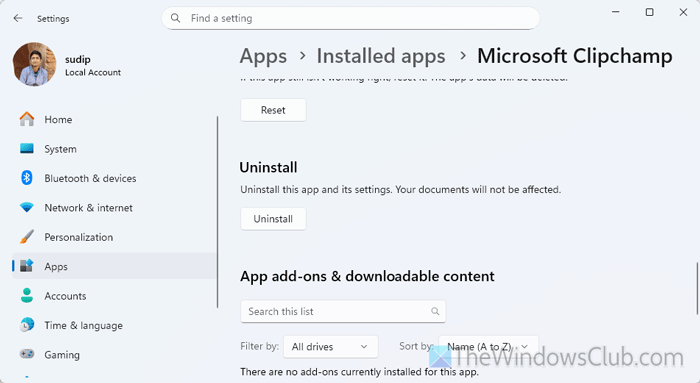The height and width of the screenshot is (383, 700).
Task: Click the Uninstall button
Action: point(273,219)
